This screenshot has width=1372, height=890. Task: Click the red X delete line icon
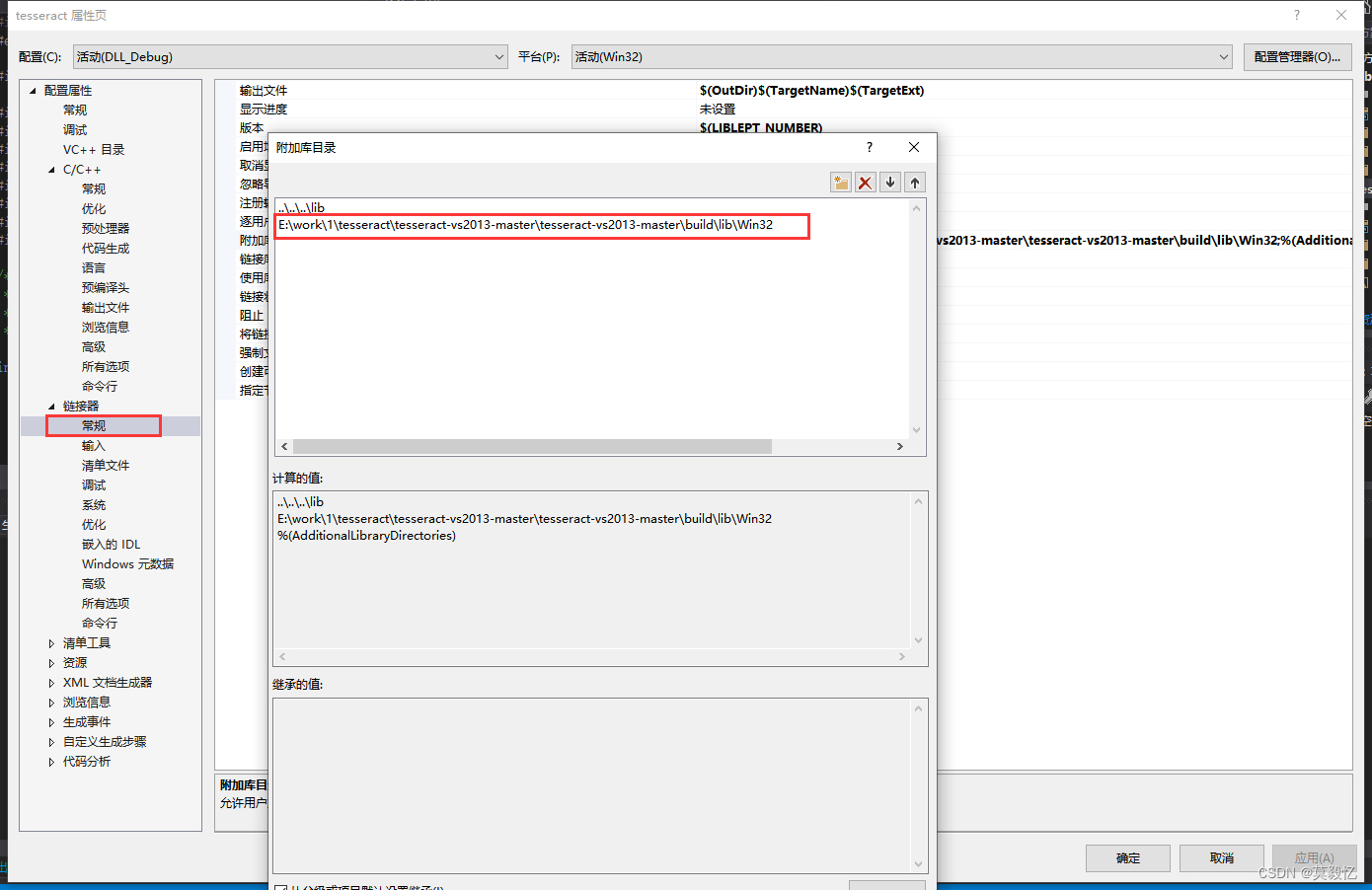point(866,182)
